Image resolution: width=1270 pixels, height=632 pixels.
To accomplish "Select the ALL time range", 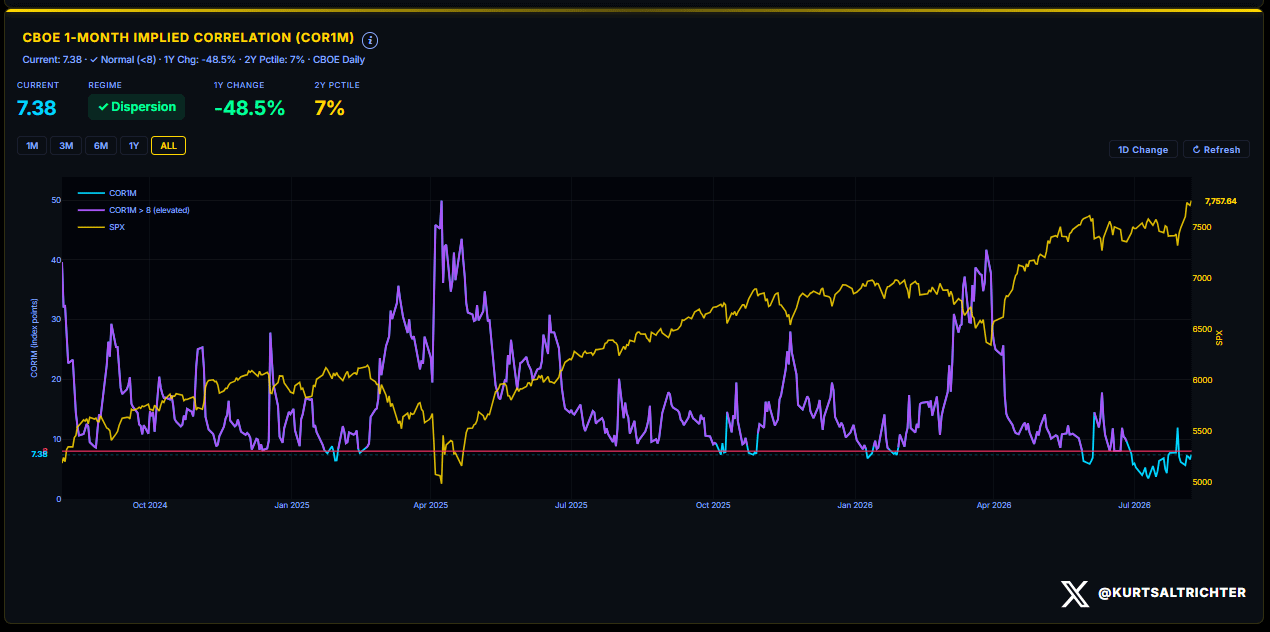I will pos(168,146).
